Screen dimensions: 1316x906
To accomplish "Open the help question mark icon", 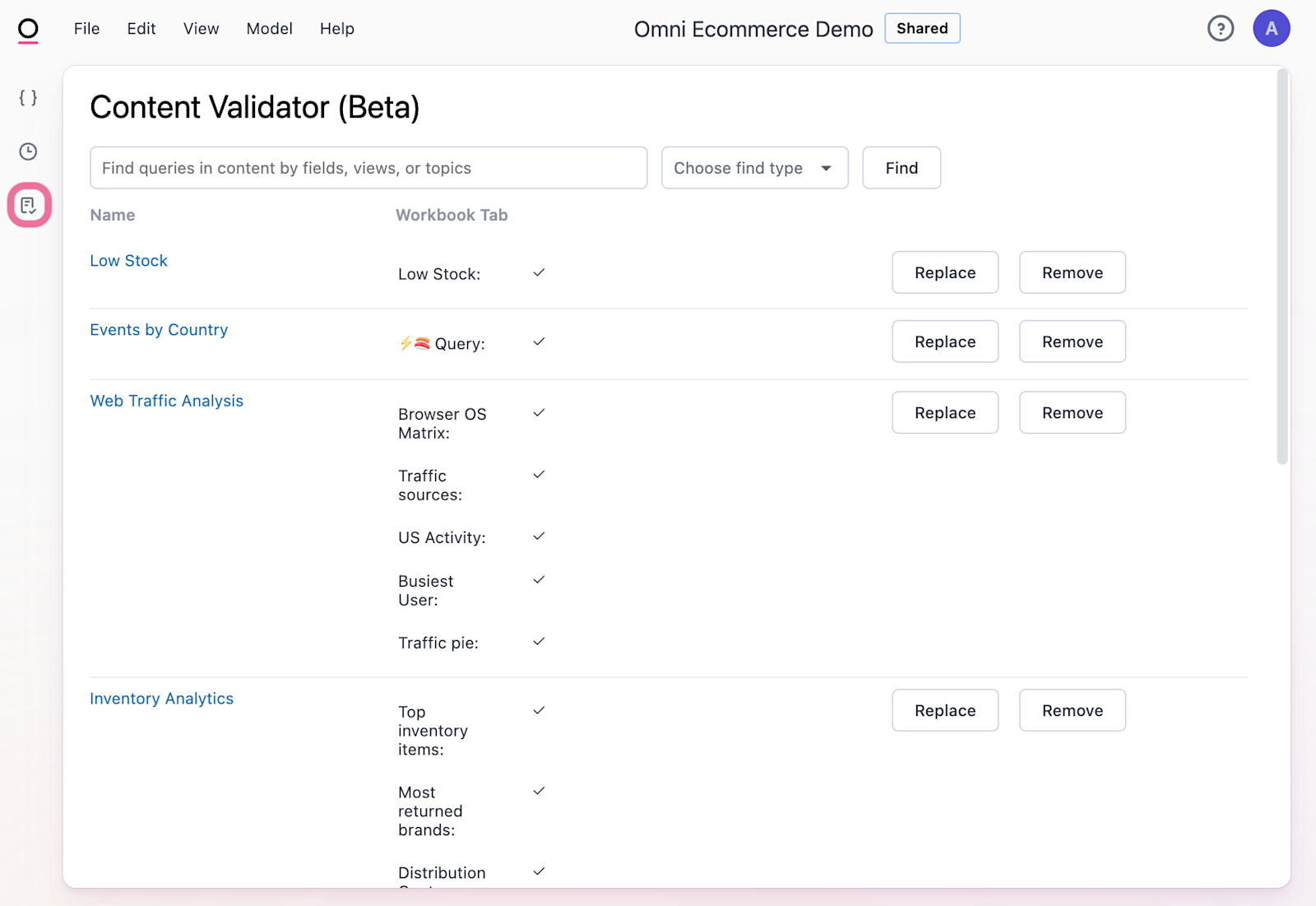I will tap(1221, 28).
